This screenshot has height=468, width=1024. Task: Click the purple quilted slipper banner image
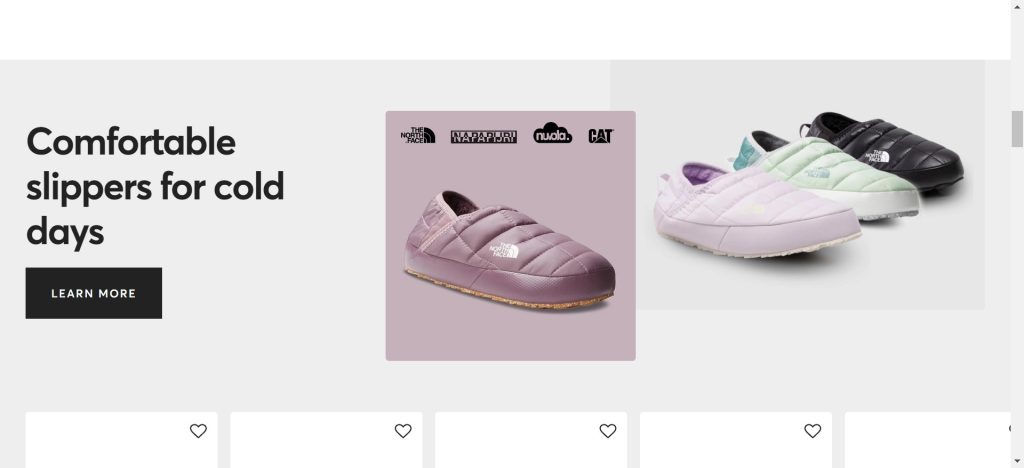[x=511, y=236]
